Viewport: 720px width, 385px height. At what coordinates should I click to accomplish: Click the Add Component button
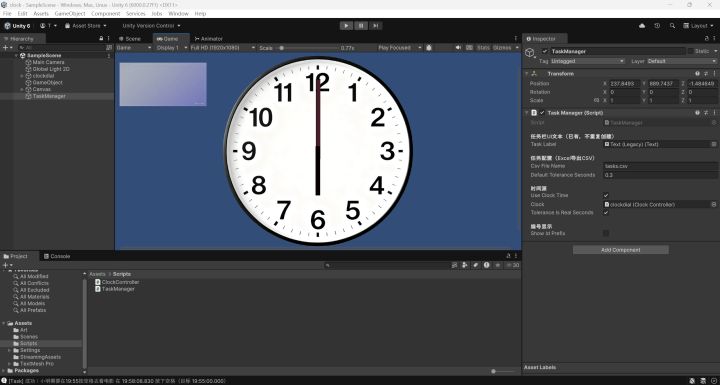click(621, 250)
